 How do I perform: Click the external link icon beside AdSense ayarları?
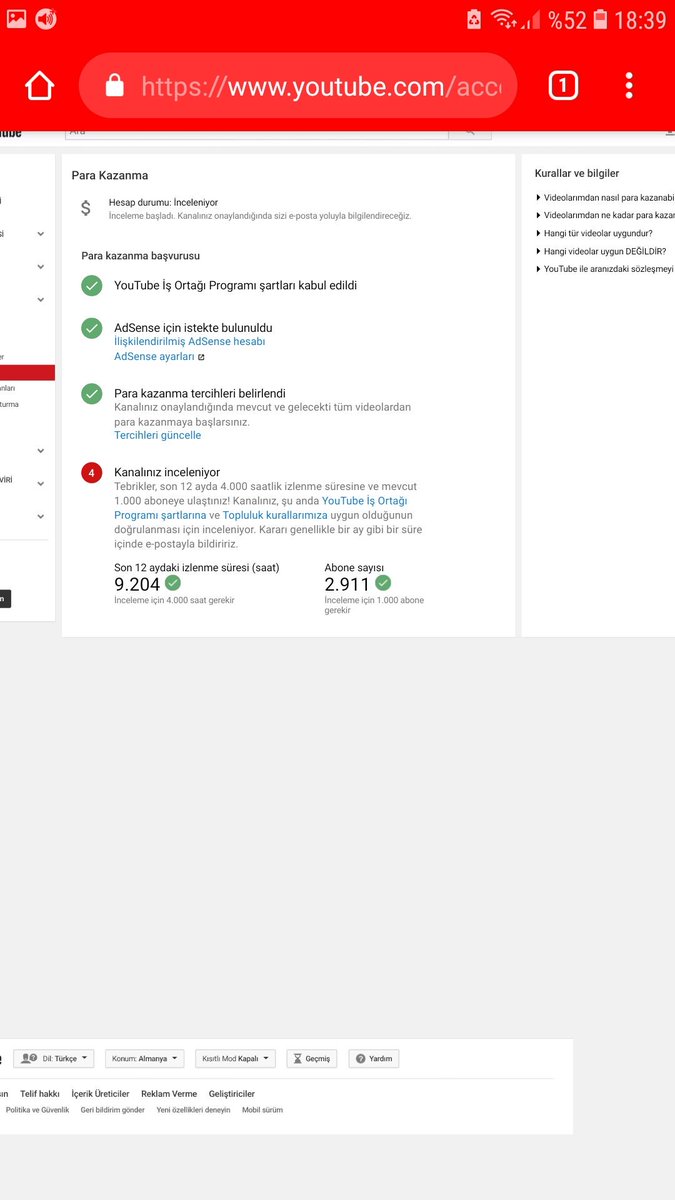pos(201,357)
